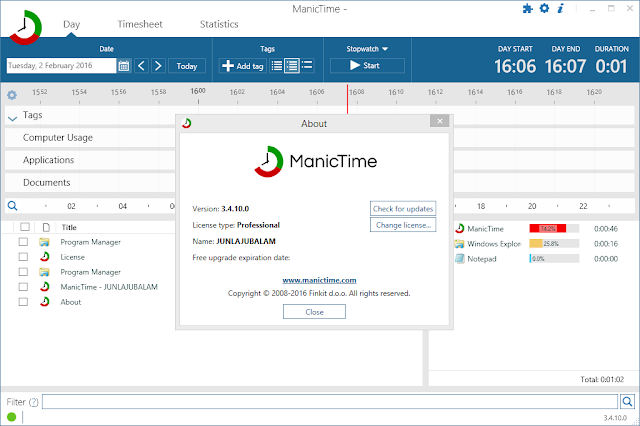Click the Total 0:01:02 label
The height and width of the screenshot is (426, 640).
pos(602,379)
